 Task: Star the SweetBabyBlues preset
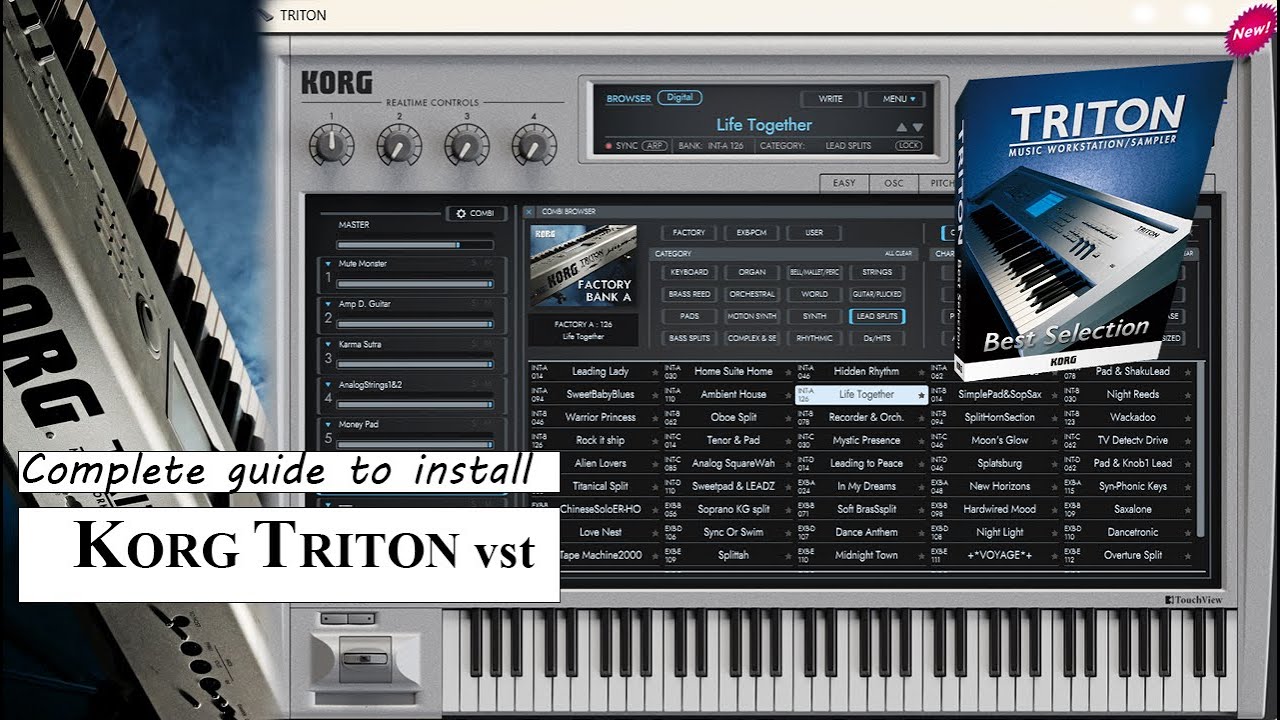pos(655,395)
